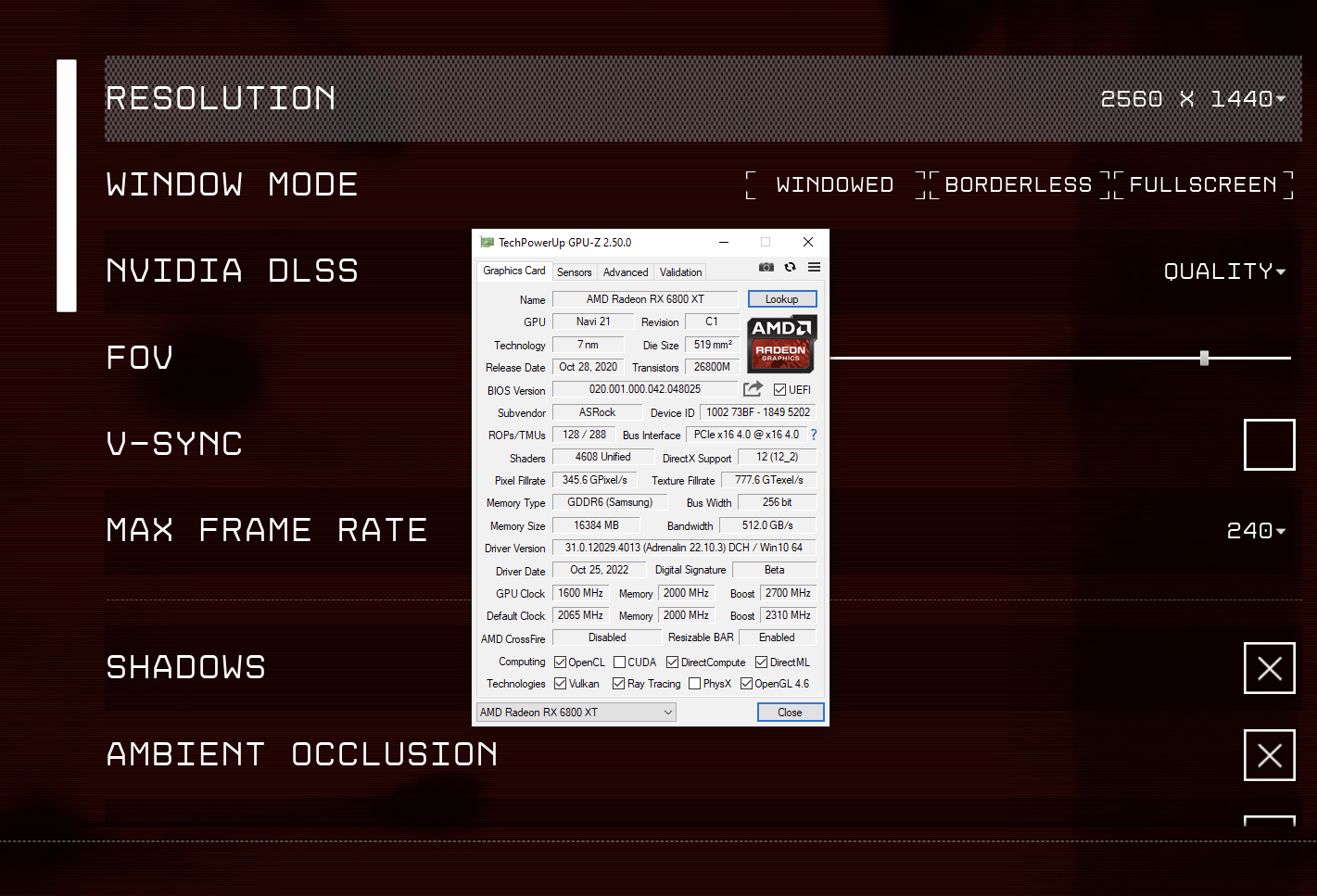Click the Memory Size 16384 MB field
The height and width of the screenshot is (896, 1317).
pyautogui.click(x=596, y=525)
